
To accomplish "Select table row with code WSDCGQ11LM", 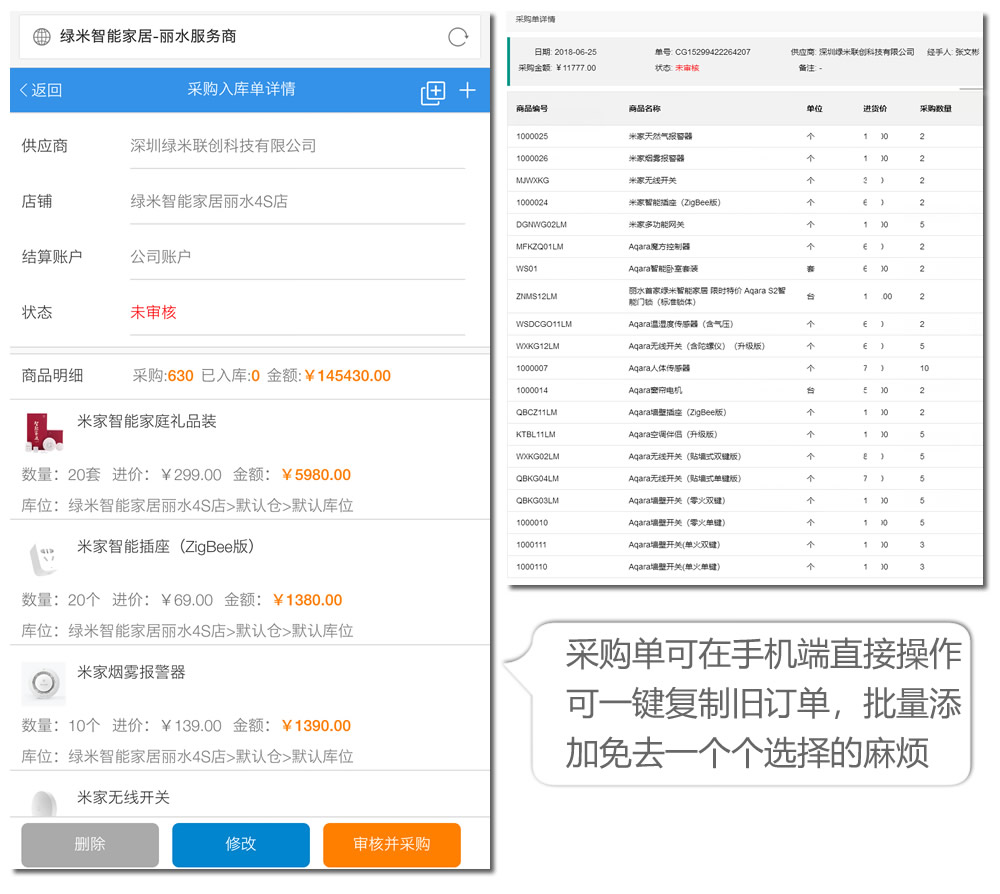I will tap(745, 325).
